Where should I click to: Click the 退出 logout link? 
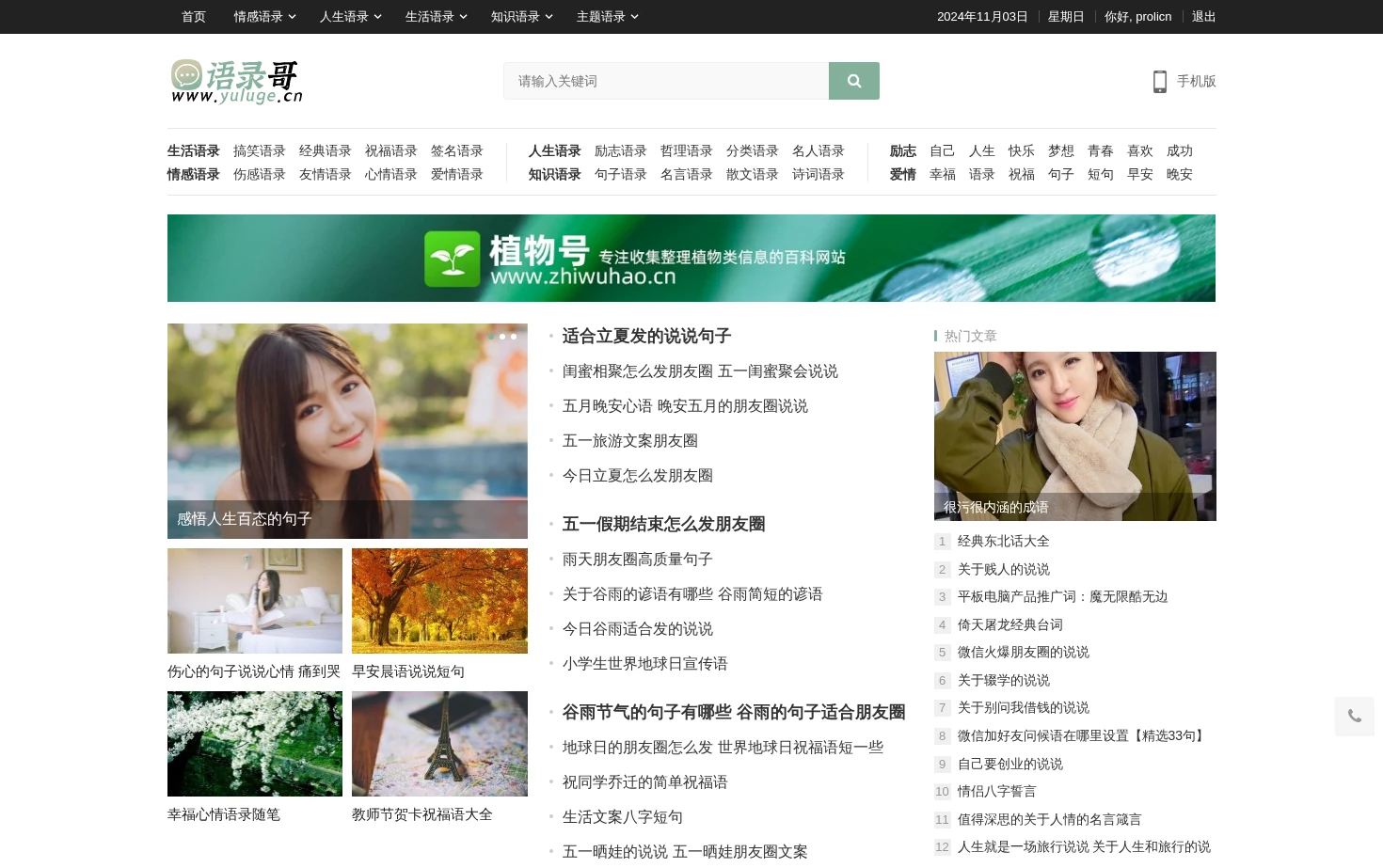(x=1204, y=17)
